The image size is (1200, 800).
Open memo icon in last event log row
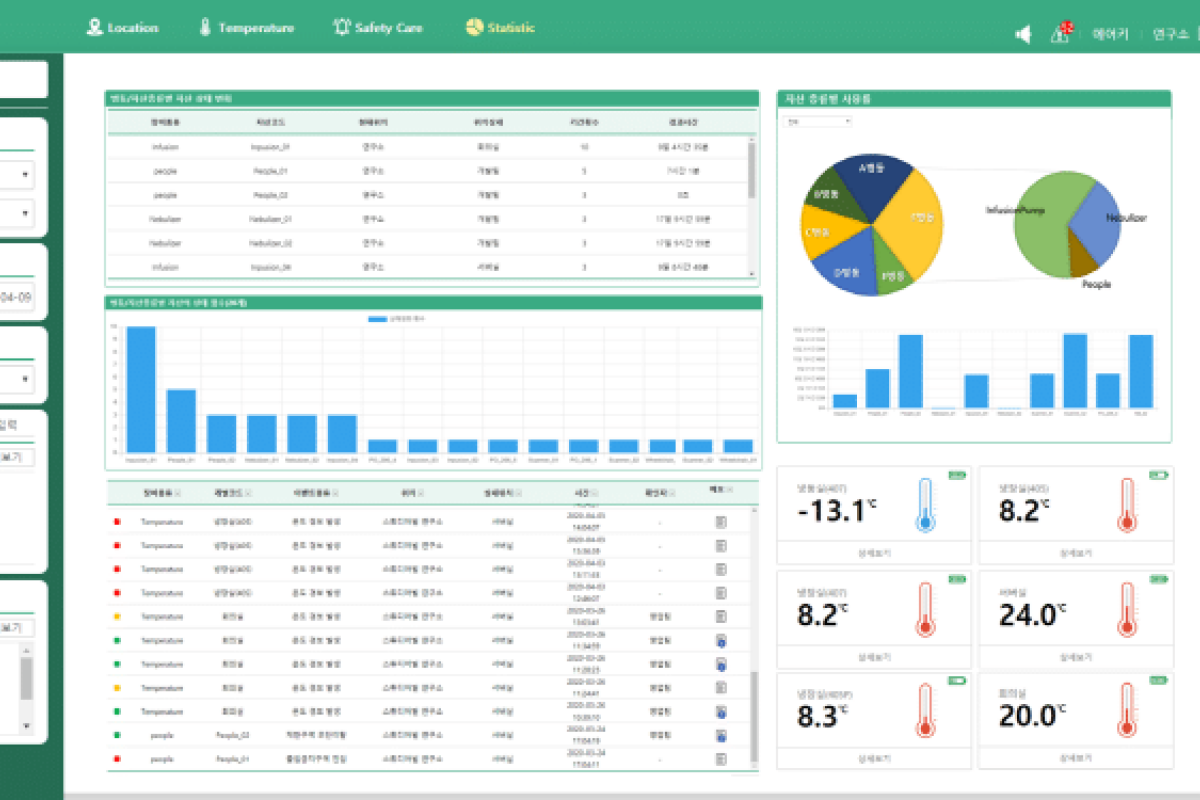pos(721,759)
